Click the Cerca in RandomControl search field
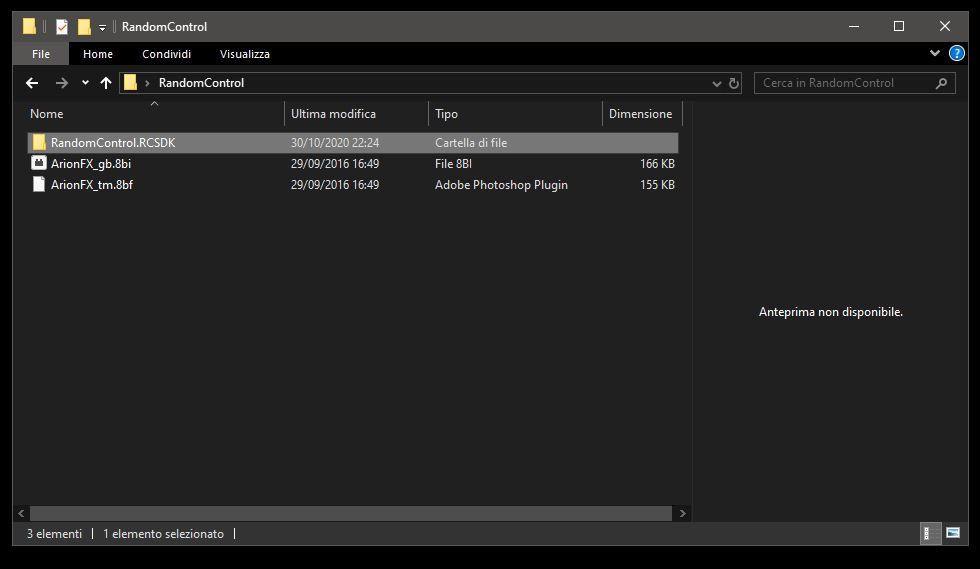This screenshot has height=569, width=980. [x=854, y=83]
